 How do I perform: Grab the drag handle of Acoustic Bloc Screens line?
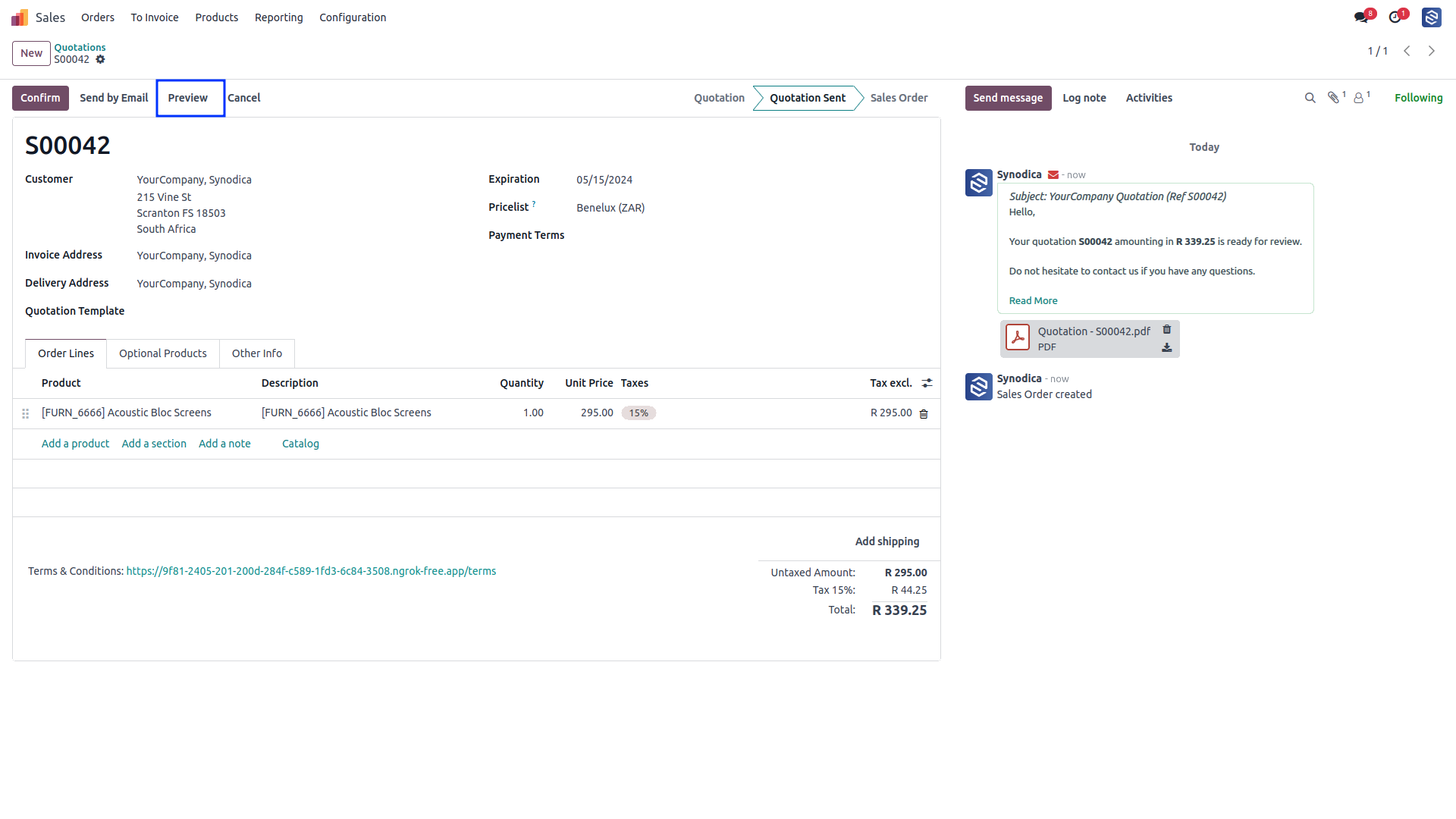tap(26, 413)
